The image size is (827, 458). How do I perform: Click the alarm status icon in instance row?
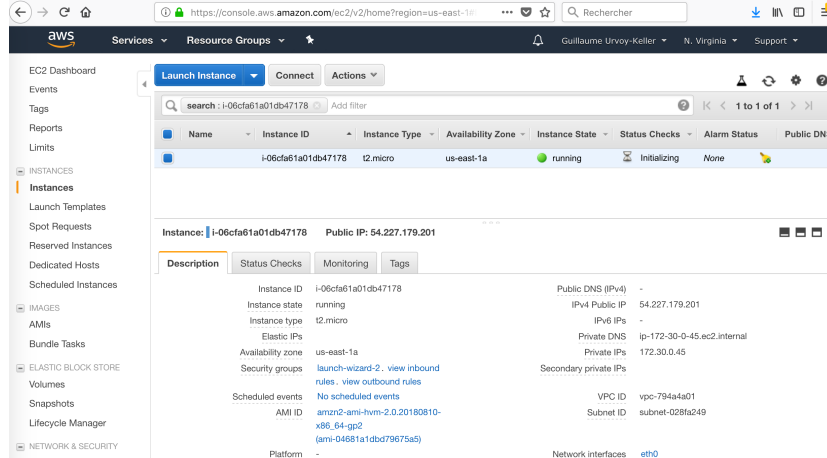(765, 158)
